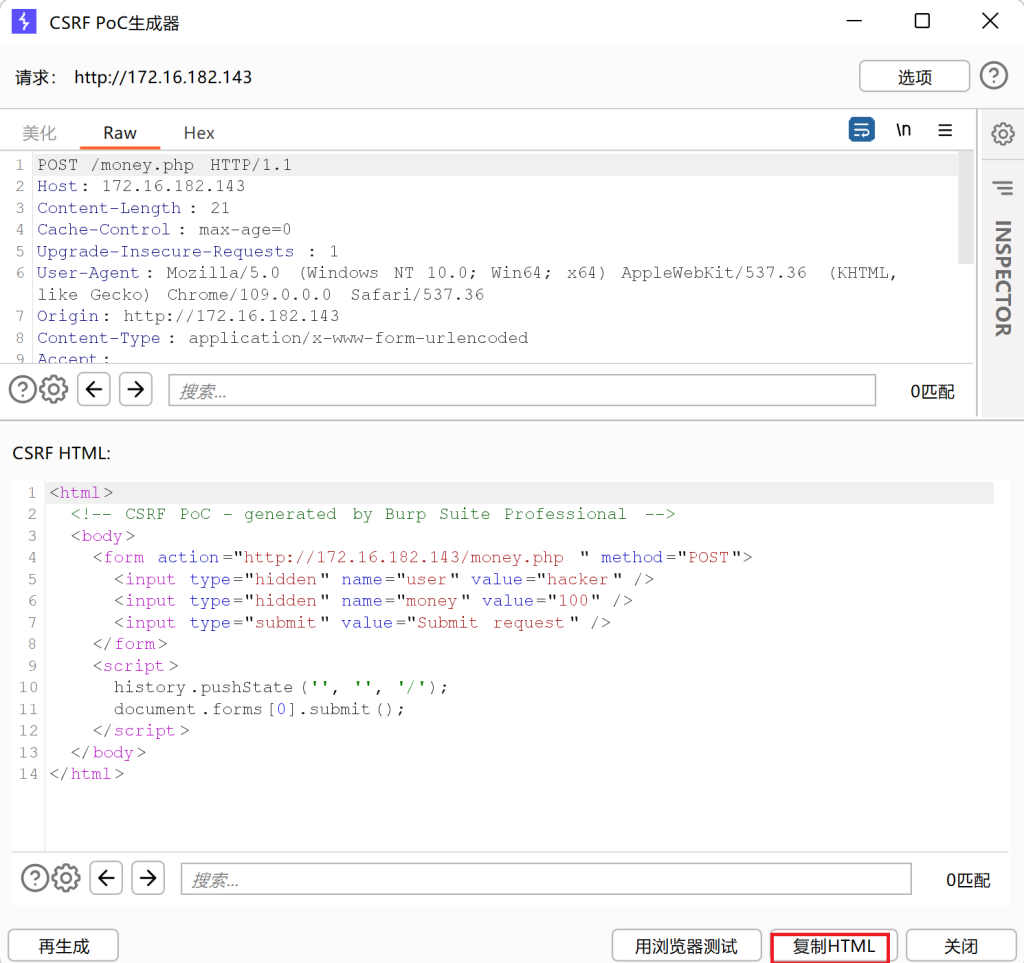
Task: Click the hidden input name="money" line
Action: pyautogui.click(x=374, y=601)
